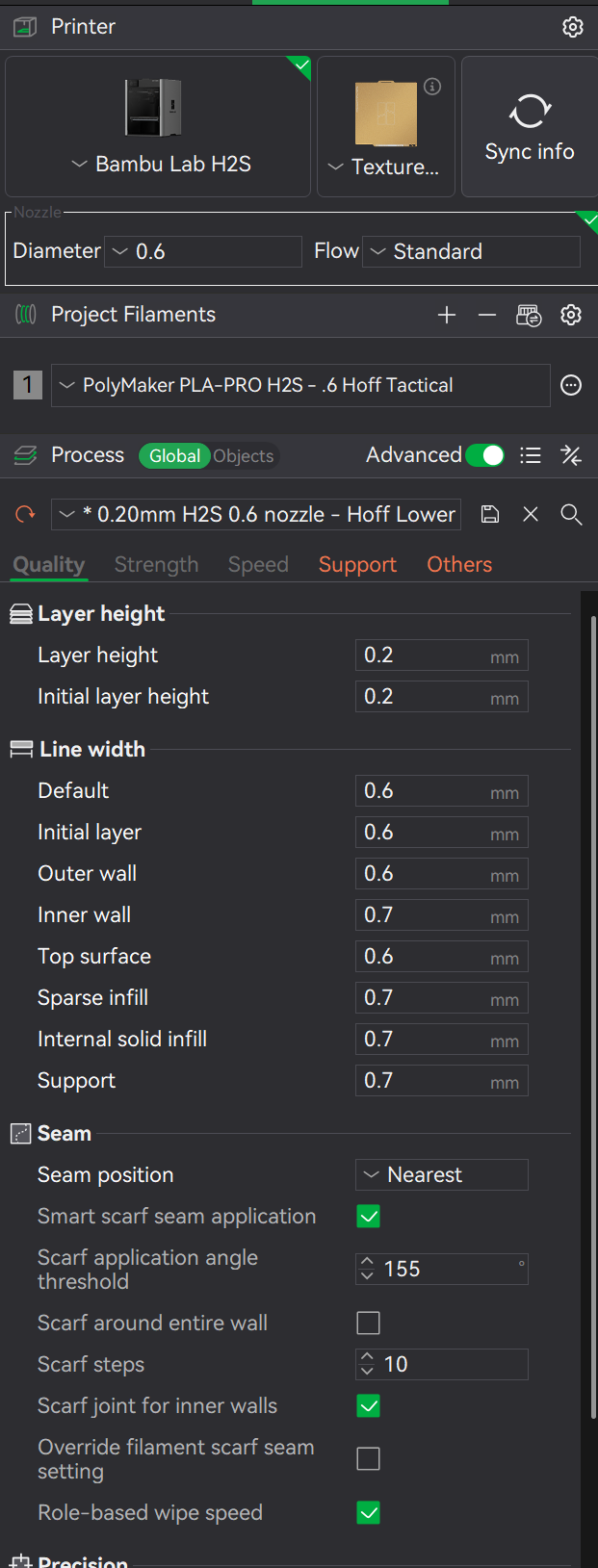This screenshot has height=1568, width=598.
Task: Open AMS filament sync icon
Action: [529, 315]
